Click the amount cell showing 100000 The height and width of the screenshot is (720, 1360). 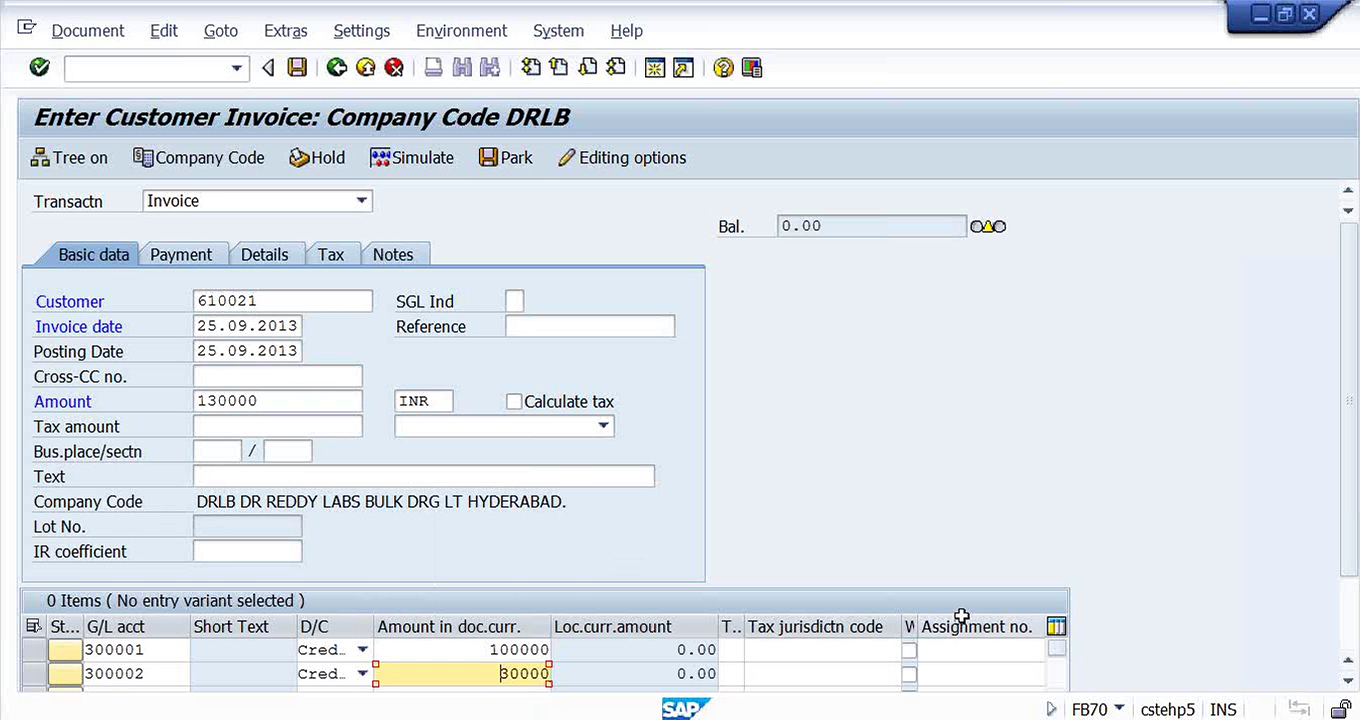462,650
